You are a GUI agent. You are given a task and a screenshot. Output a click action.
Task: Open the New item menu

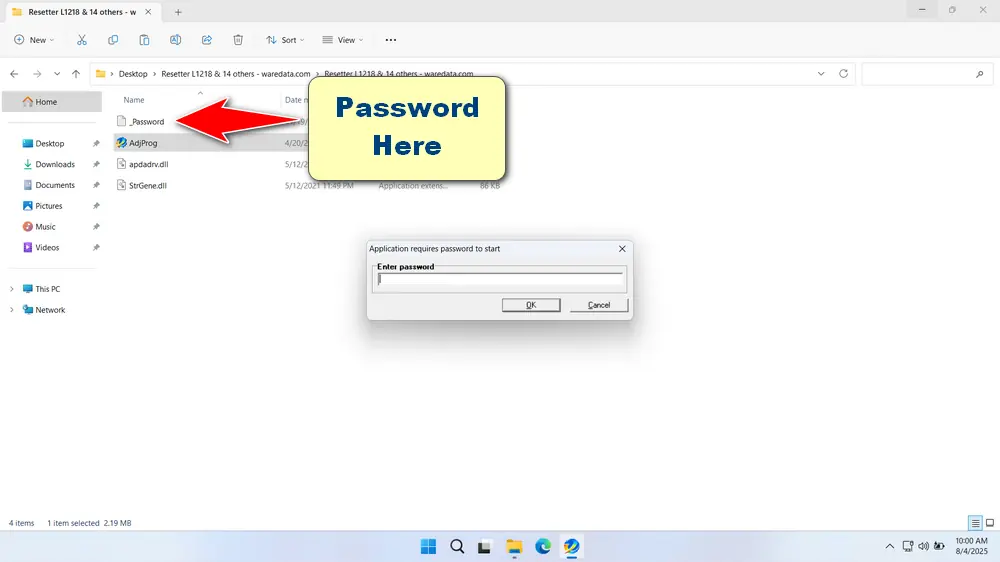coord(34,40)
